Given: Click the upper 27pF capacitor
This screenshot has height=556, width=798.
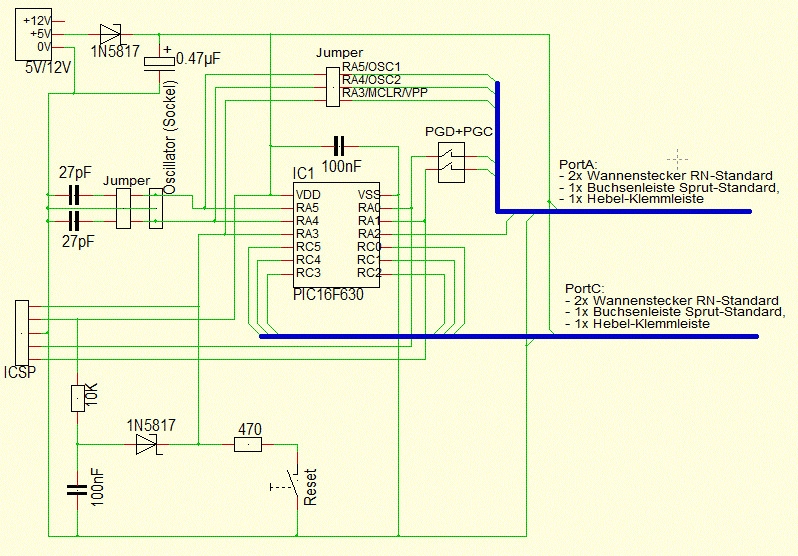Looking at the screenshot, I should 73,196.
